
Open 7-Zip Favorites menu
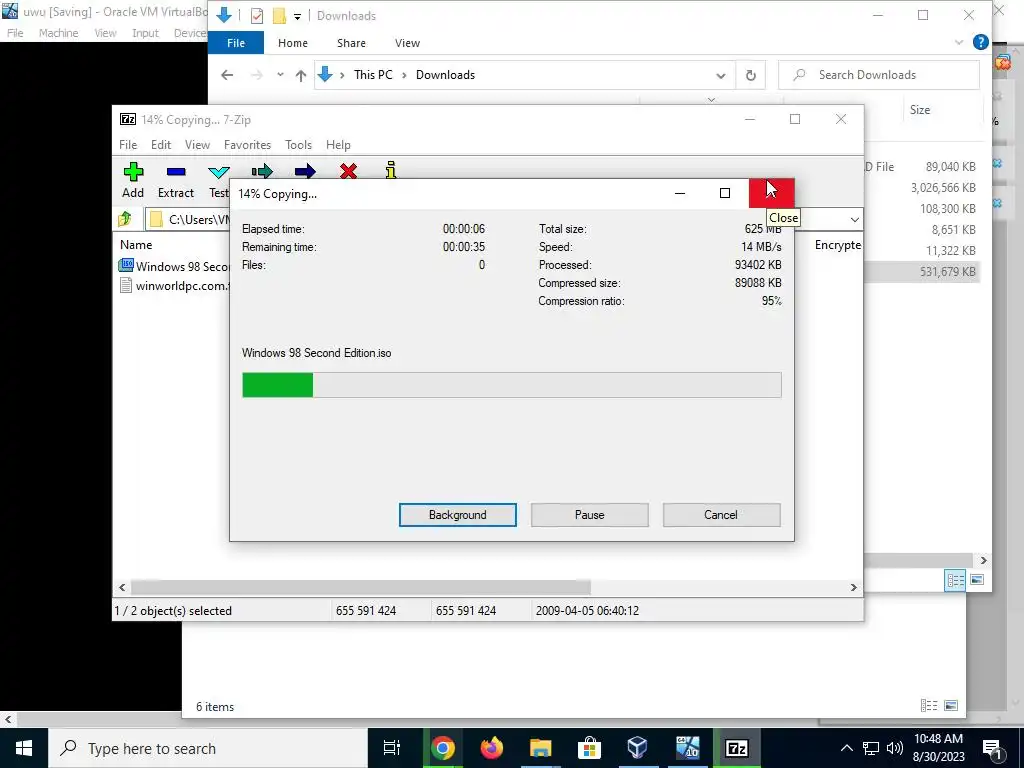[x=247, y=145]
